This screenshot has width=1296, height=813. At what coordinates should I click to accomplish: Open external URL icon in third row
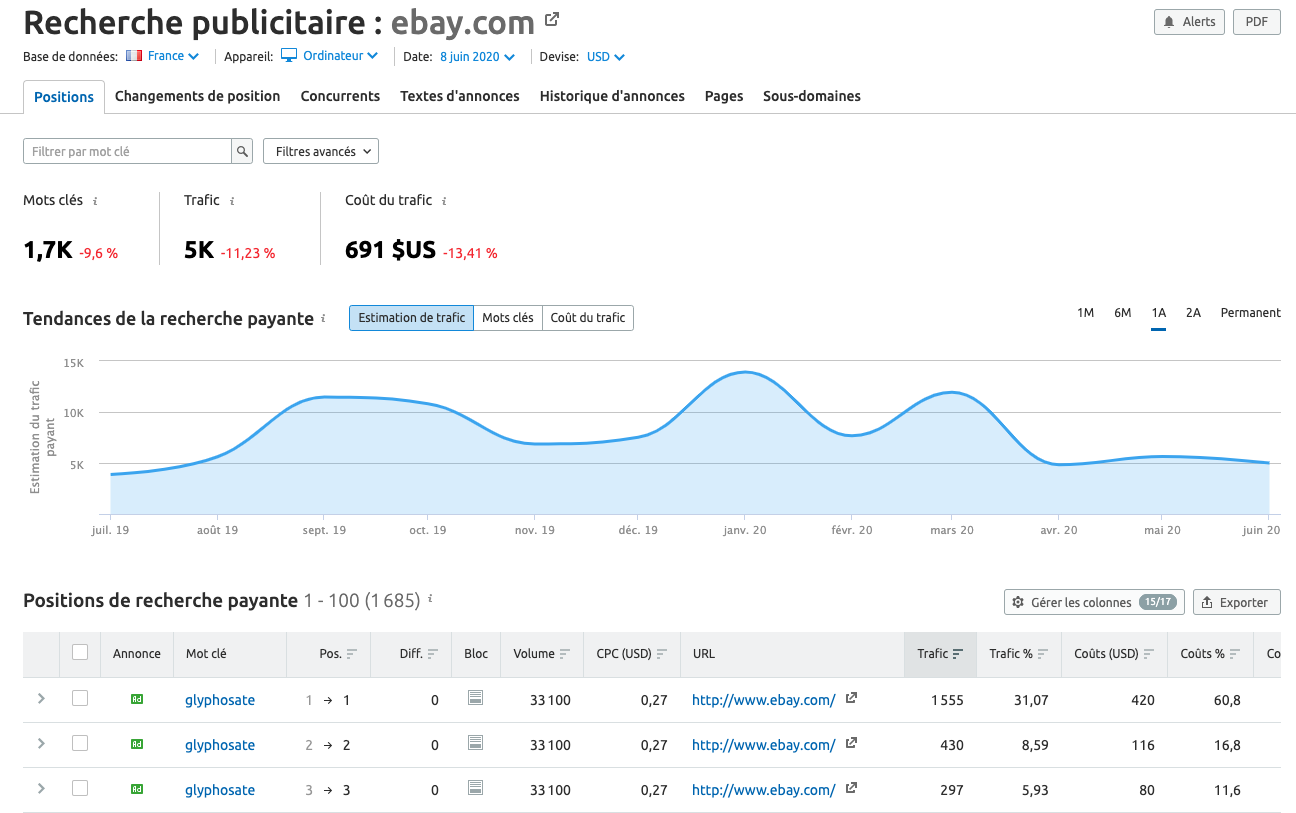(x=851, y=788)
